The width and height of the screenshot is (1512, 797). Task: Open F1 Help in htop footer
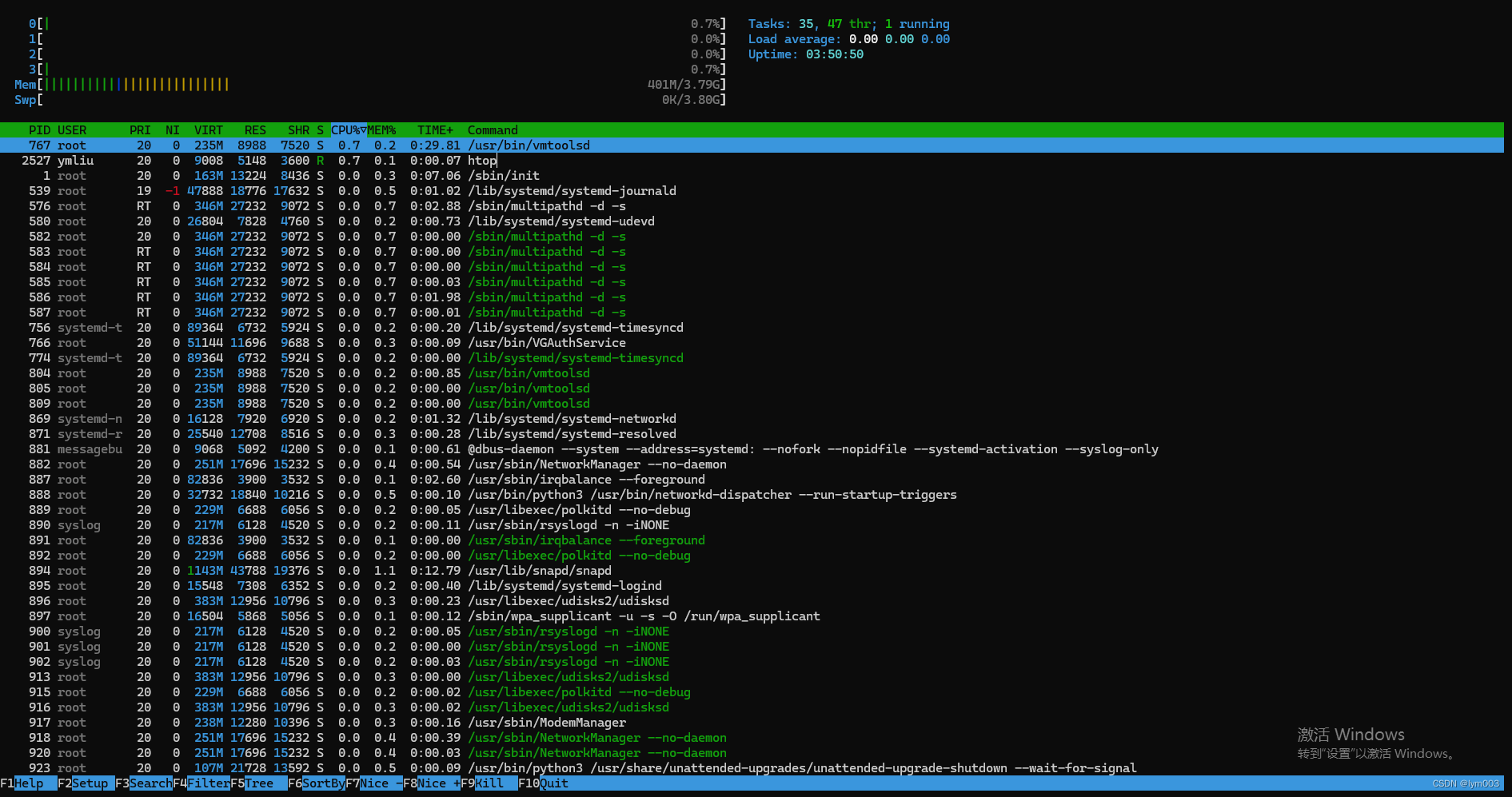pyautogui.click(x=29, y=783)
